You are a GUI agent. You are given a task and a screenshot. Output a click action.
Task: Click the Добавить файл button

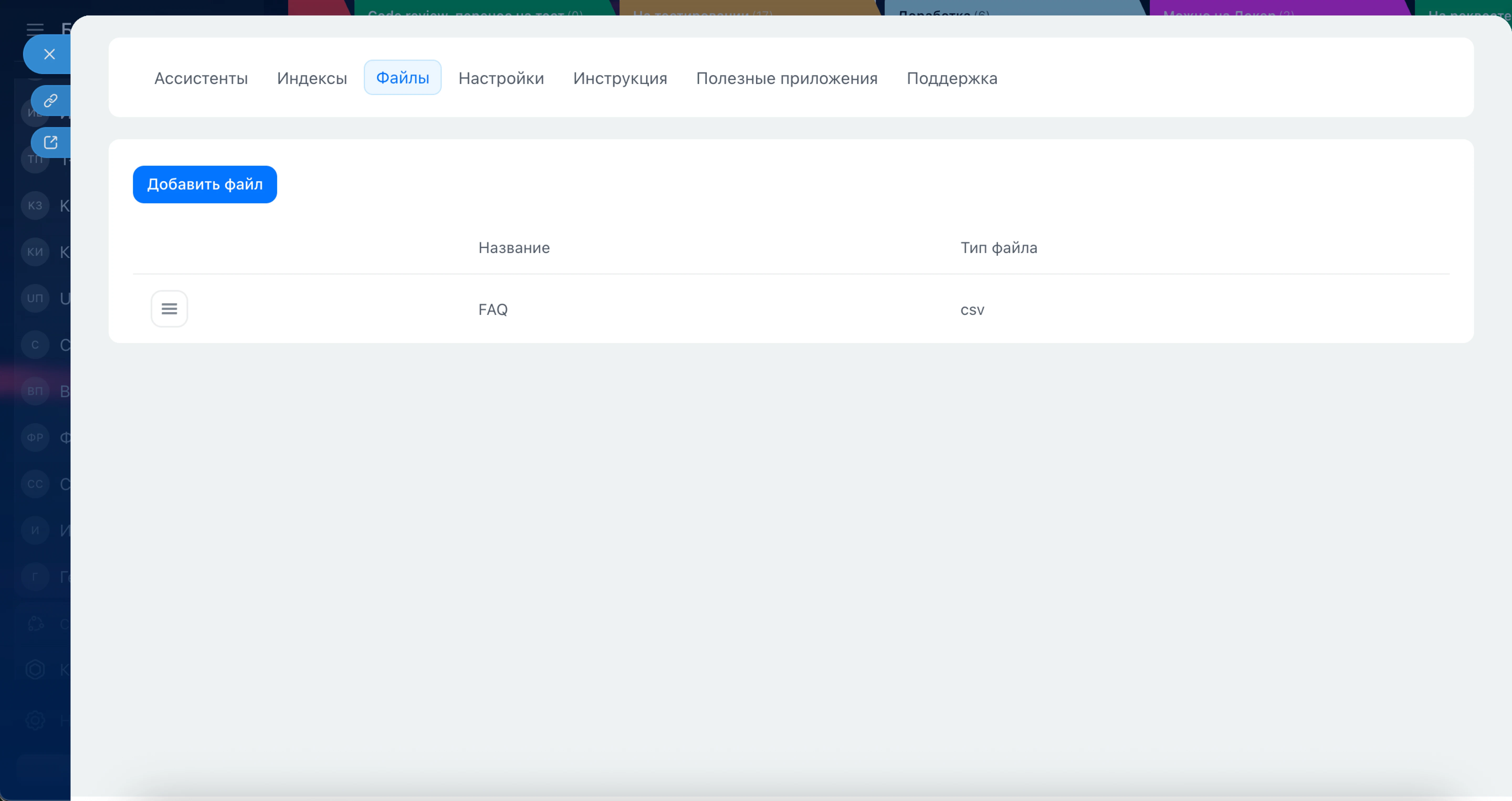point(205,184)
